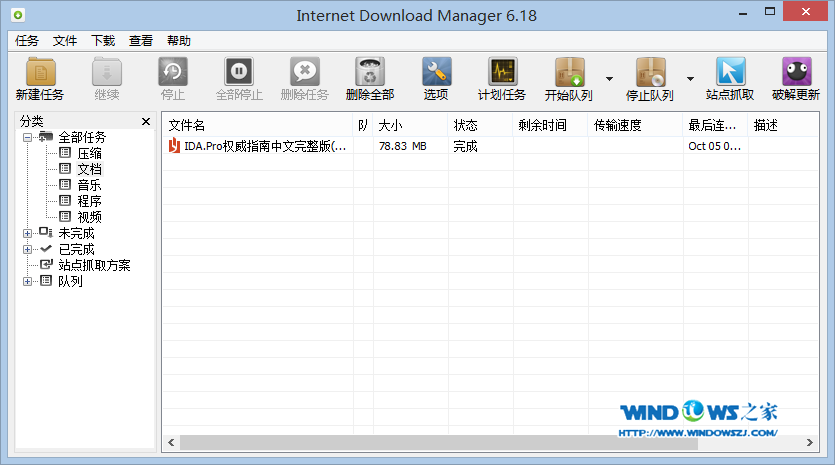Screen dimensions: 835x465
Task: Open the 开始队列 dropdown arrow
Action: pos(609,79)
